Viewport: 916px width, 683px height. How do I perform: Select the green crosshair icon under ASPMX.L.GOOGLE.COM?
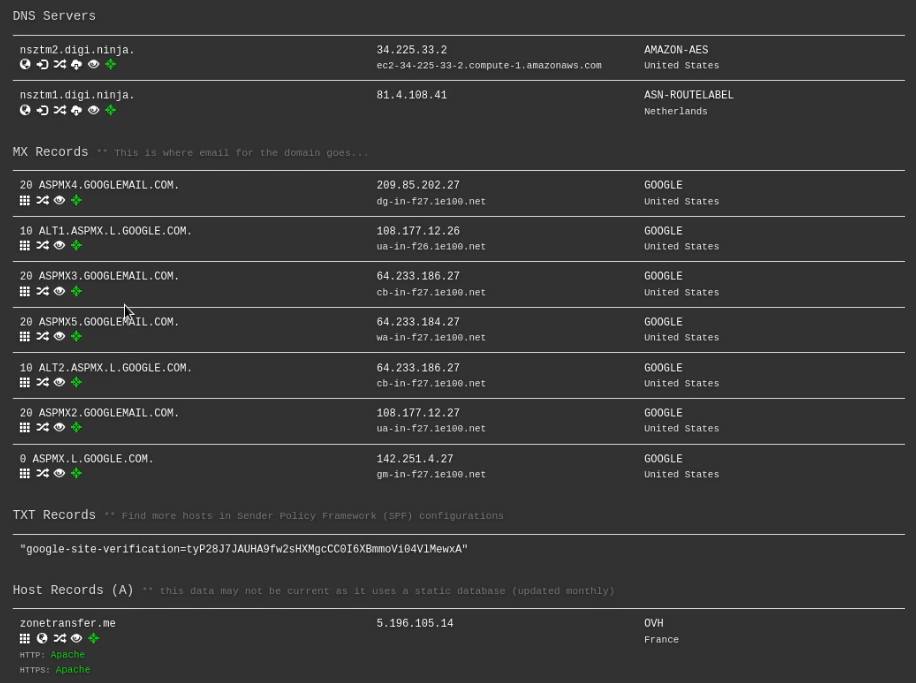coord(75,474)
